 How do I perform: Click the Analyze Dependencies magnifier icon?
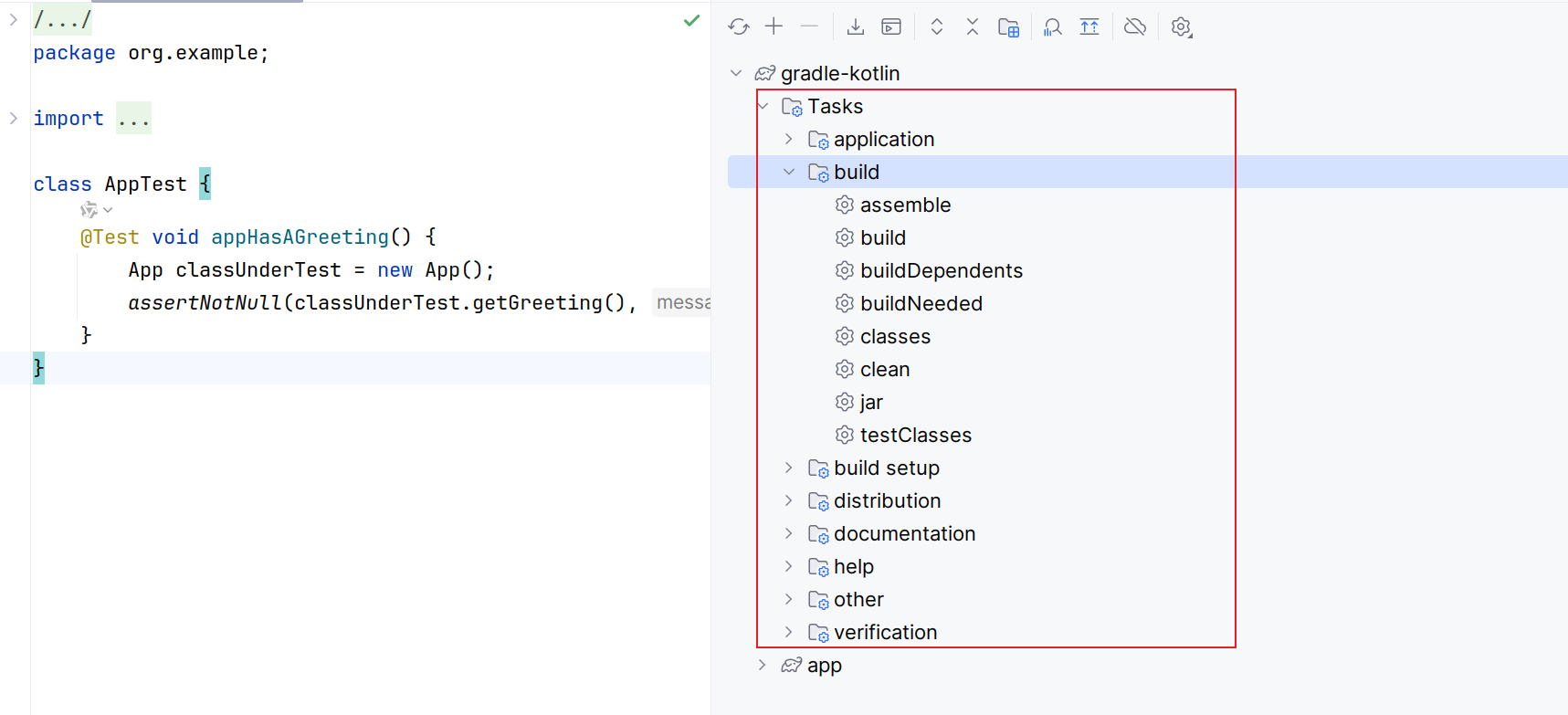(x=1053, y=27)
